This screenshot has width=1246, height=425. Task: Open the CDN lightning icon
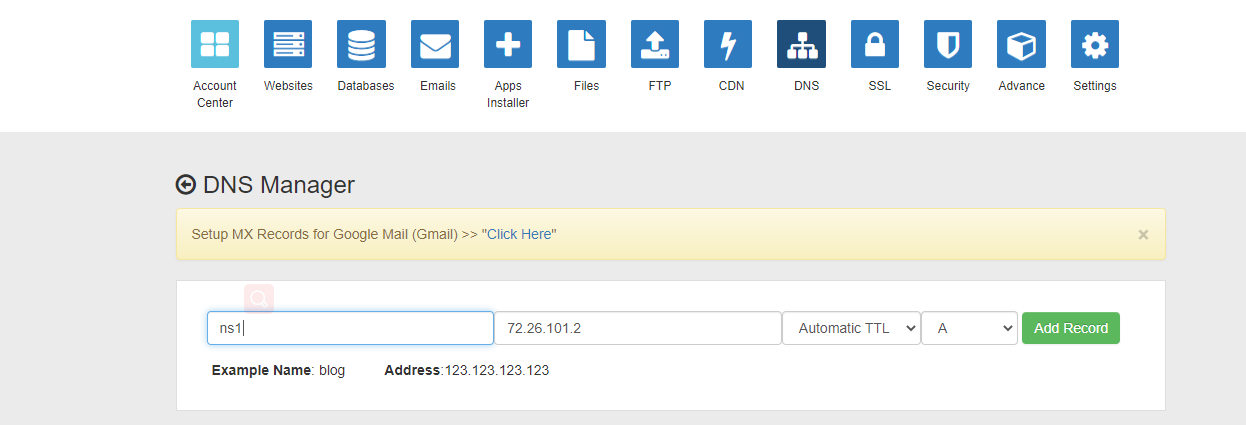728,44
